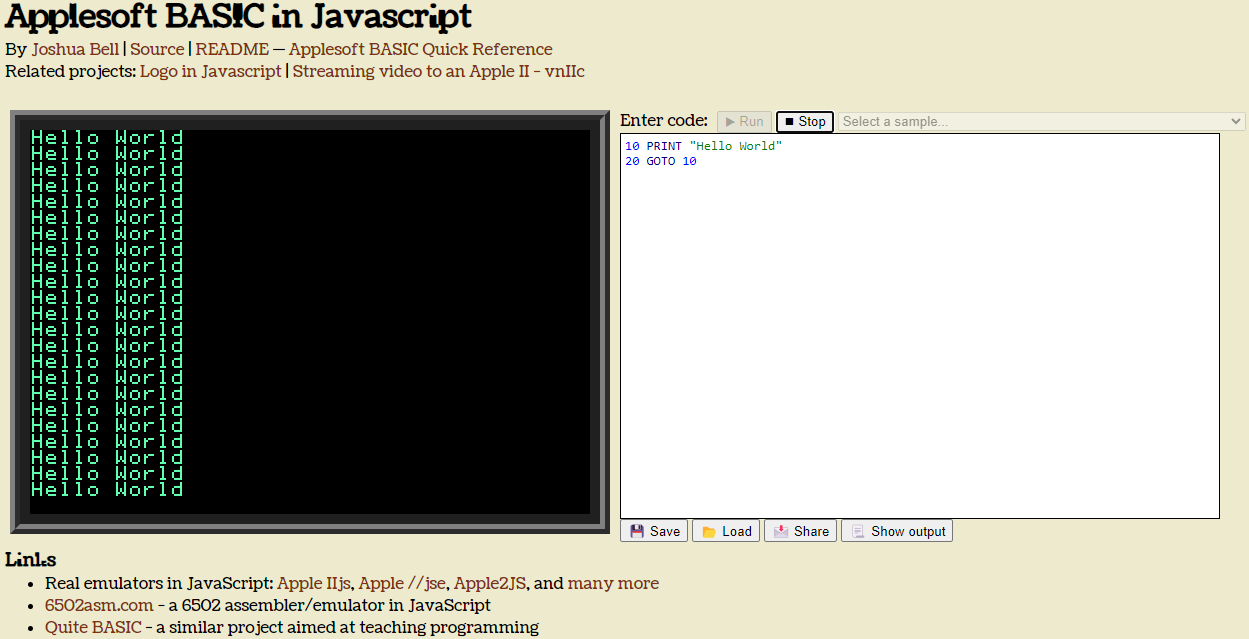The image size is (1249, 639).
Task: Click the floppy disk Save button
Action: (x=655, y=531)
